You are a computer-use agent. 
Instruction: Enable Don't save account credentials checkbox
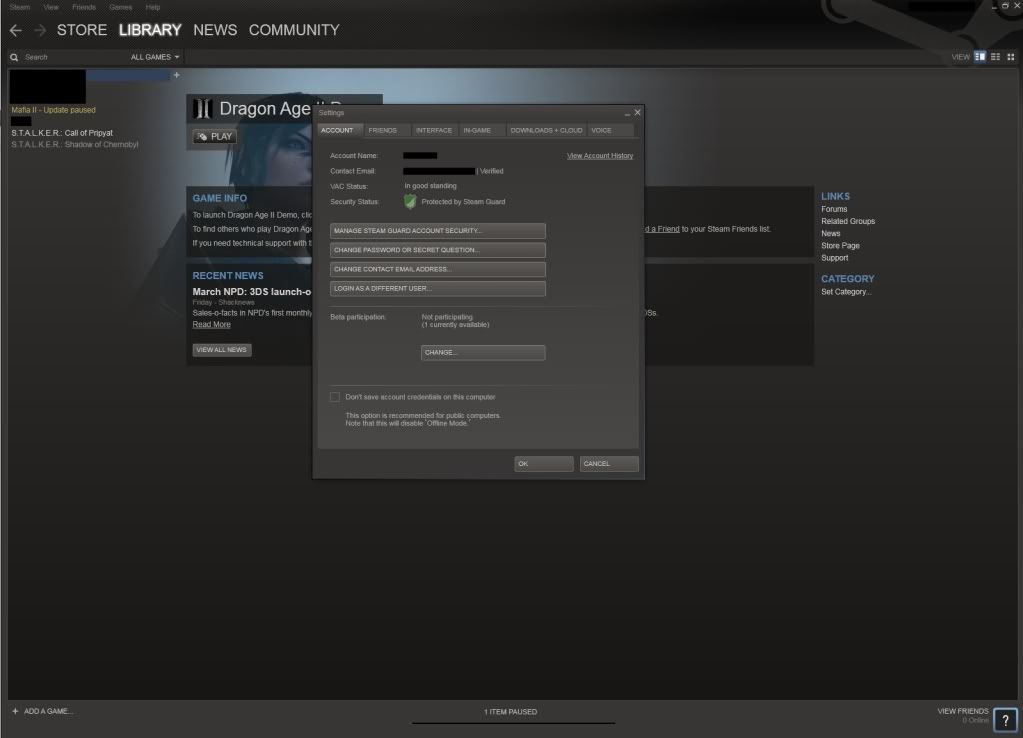[x=335, y=397]
